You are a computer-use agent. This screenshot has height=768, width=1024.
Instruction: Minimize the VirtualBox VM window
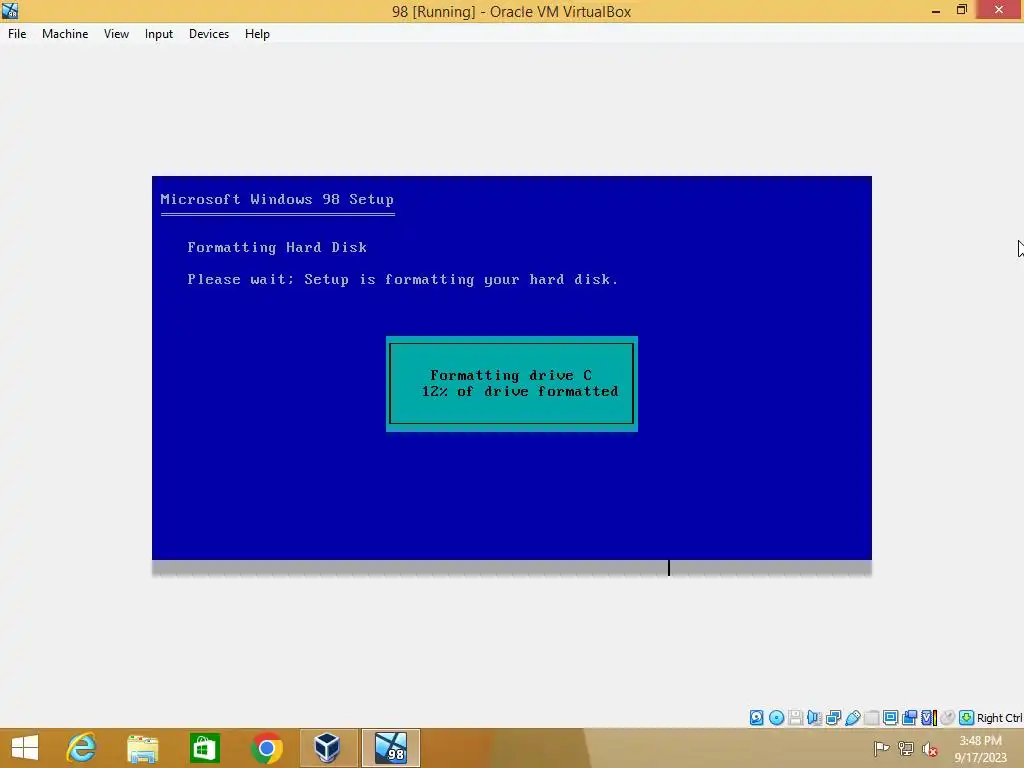[936, 11]
